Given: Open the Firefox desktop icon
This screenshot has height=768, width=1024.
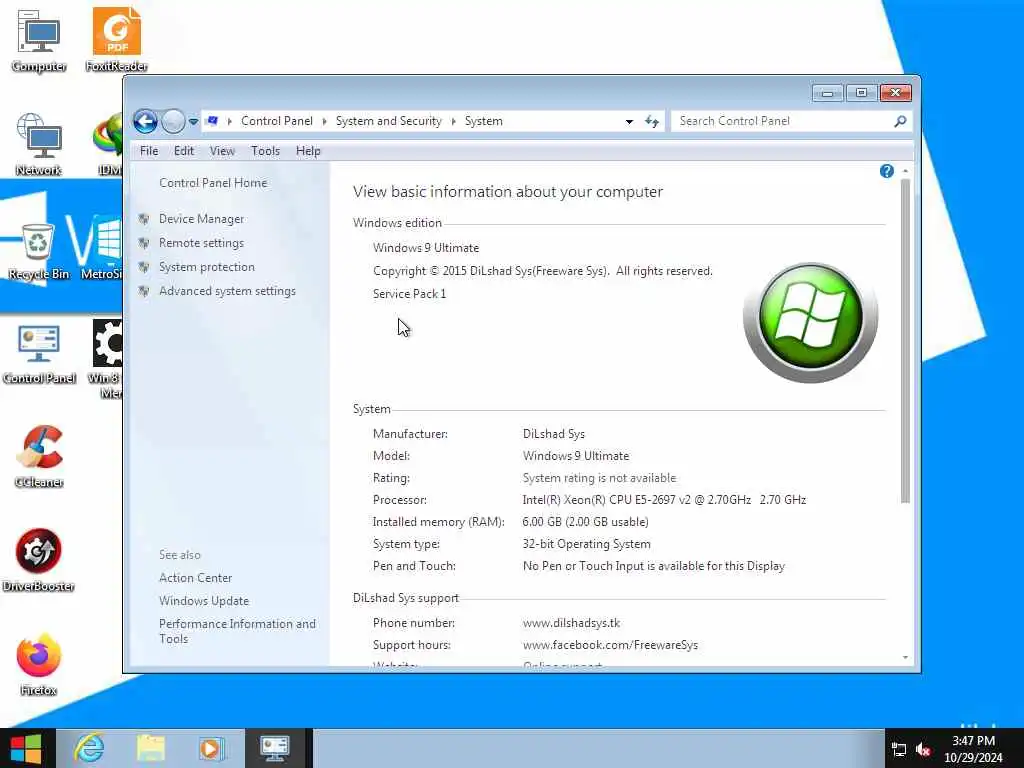Looking at the screenshot, I should point(39,664).
